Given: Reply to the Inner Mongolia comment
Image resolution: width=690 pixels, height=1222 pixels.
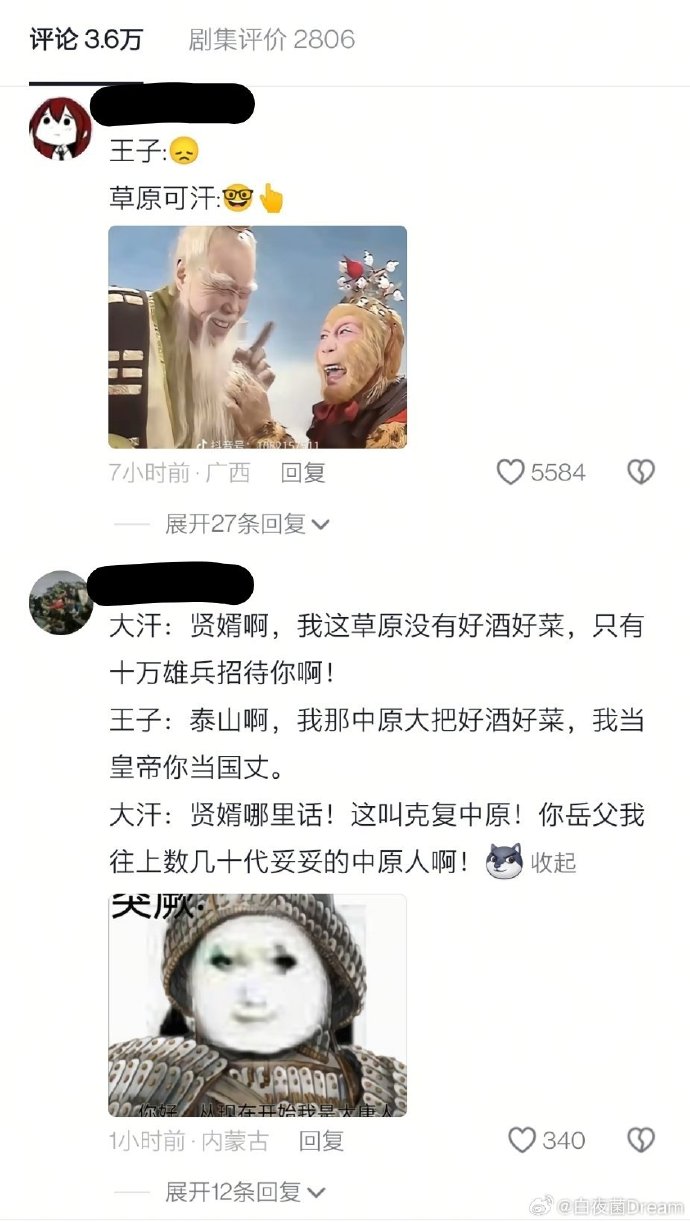Looking at the screenshot, I should [321, 1140].
